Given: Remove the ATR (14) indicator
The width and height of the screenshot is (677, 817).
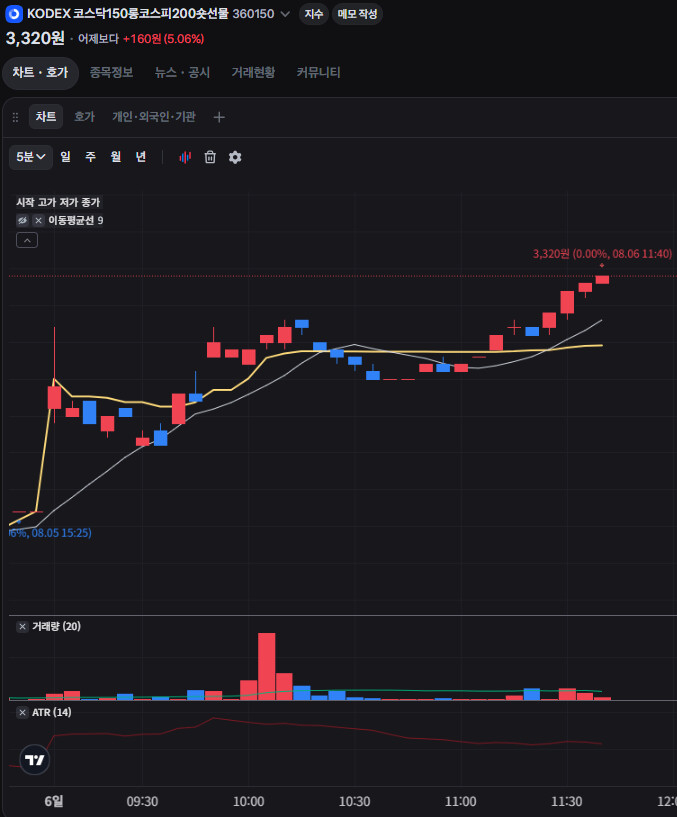Looking at the screenshot, I should (22, 712).
